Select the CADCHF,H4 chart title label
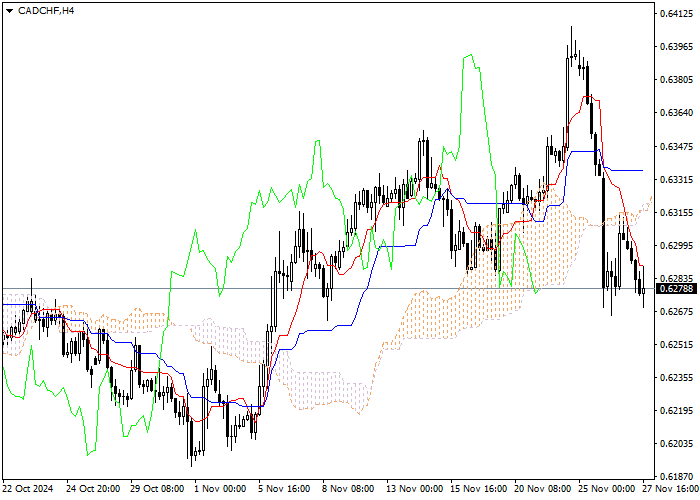This screenshot has width=700, height=500. click(46, 11)
